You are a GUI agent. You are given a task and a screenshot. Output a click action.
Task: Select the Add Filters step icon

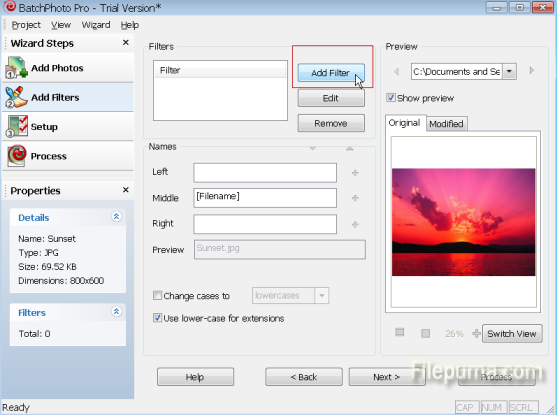point(16,97)
